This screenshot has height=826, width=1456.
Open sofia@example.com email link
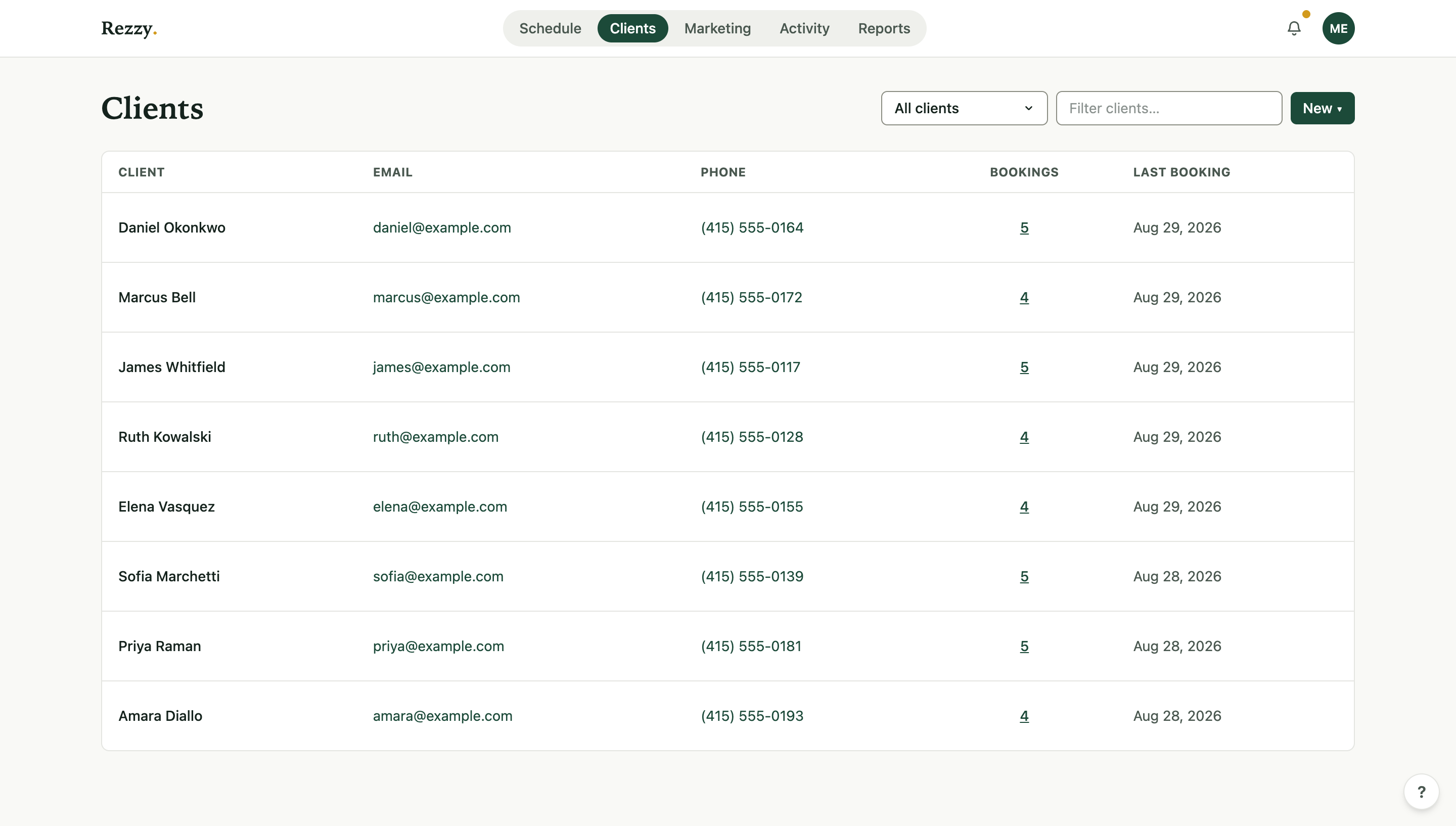438,576
